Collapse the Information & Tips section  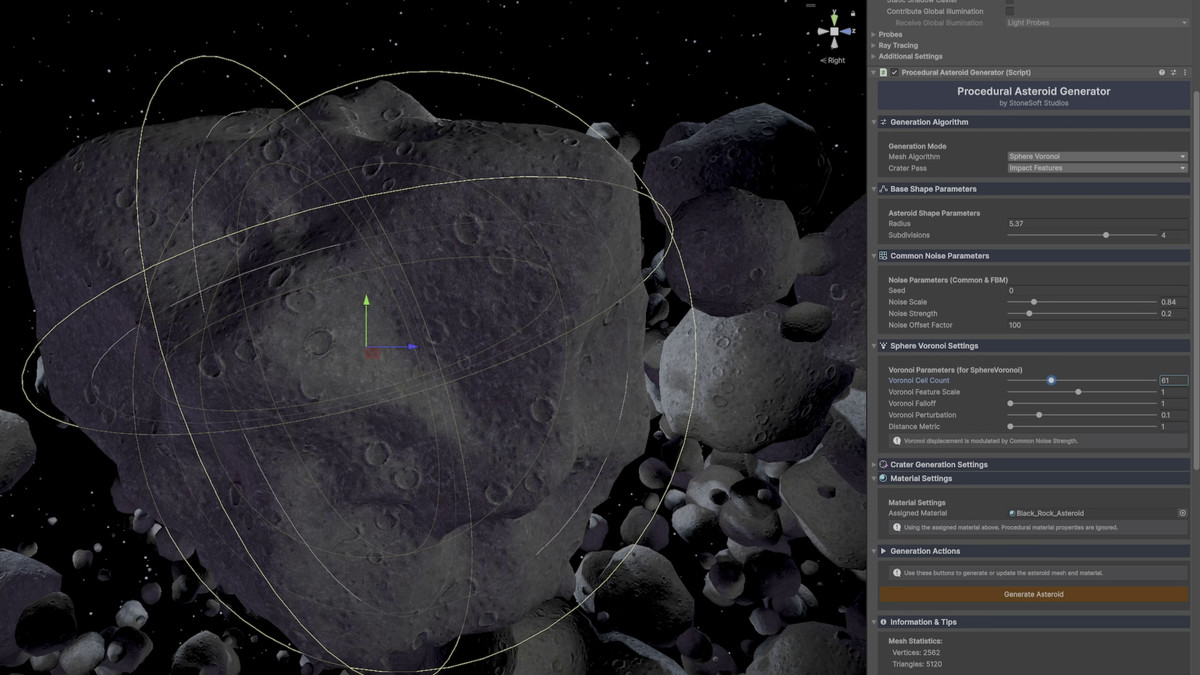[x=873, y=622]
